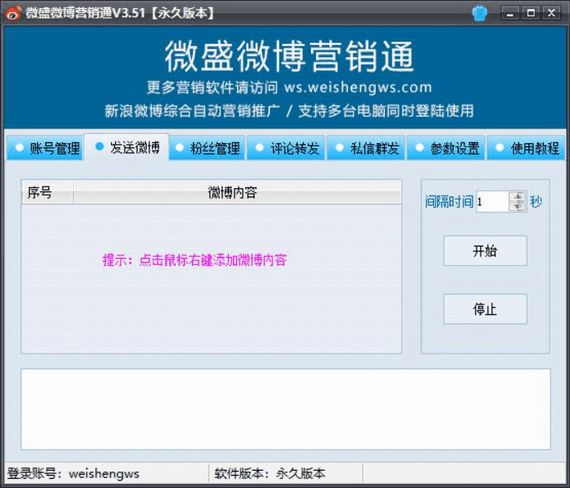The width and height of the screenshot is (570, 488).
Task: Maximize the application window
Action: (x=531, y=13)
